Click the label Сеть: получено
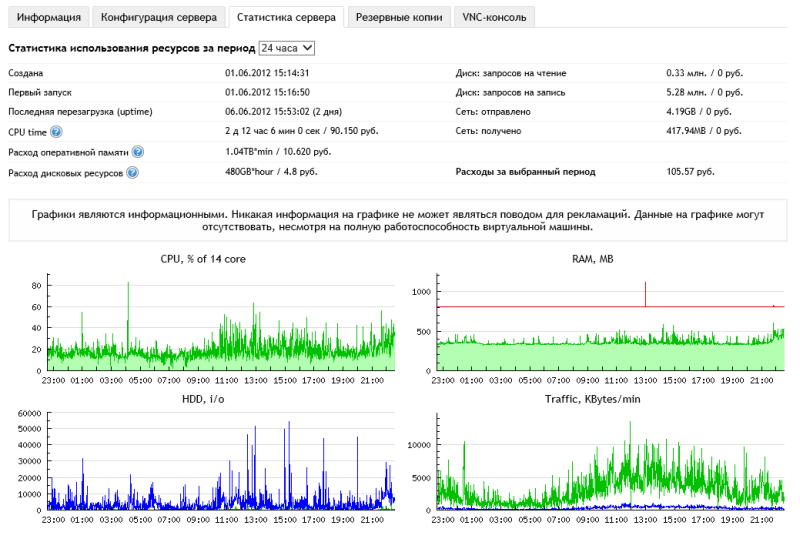Viewport: 800px width, 535px height. tap(488, 131)
